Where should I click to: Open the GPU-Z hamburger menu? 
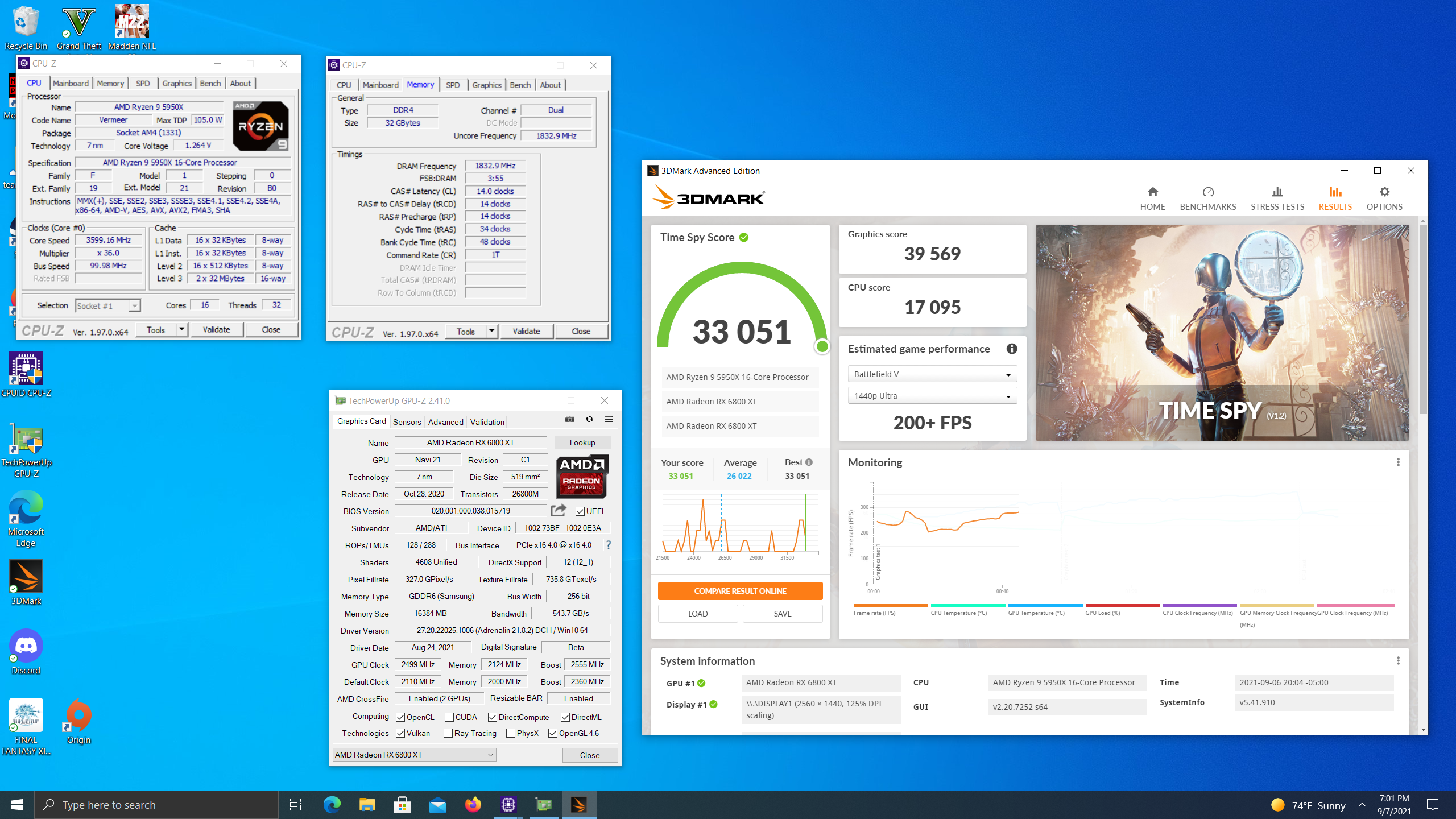[x=609, y=420]
